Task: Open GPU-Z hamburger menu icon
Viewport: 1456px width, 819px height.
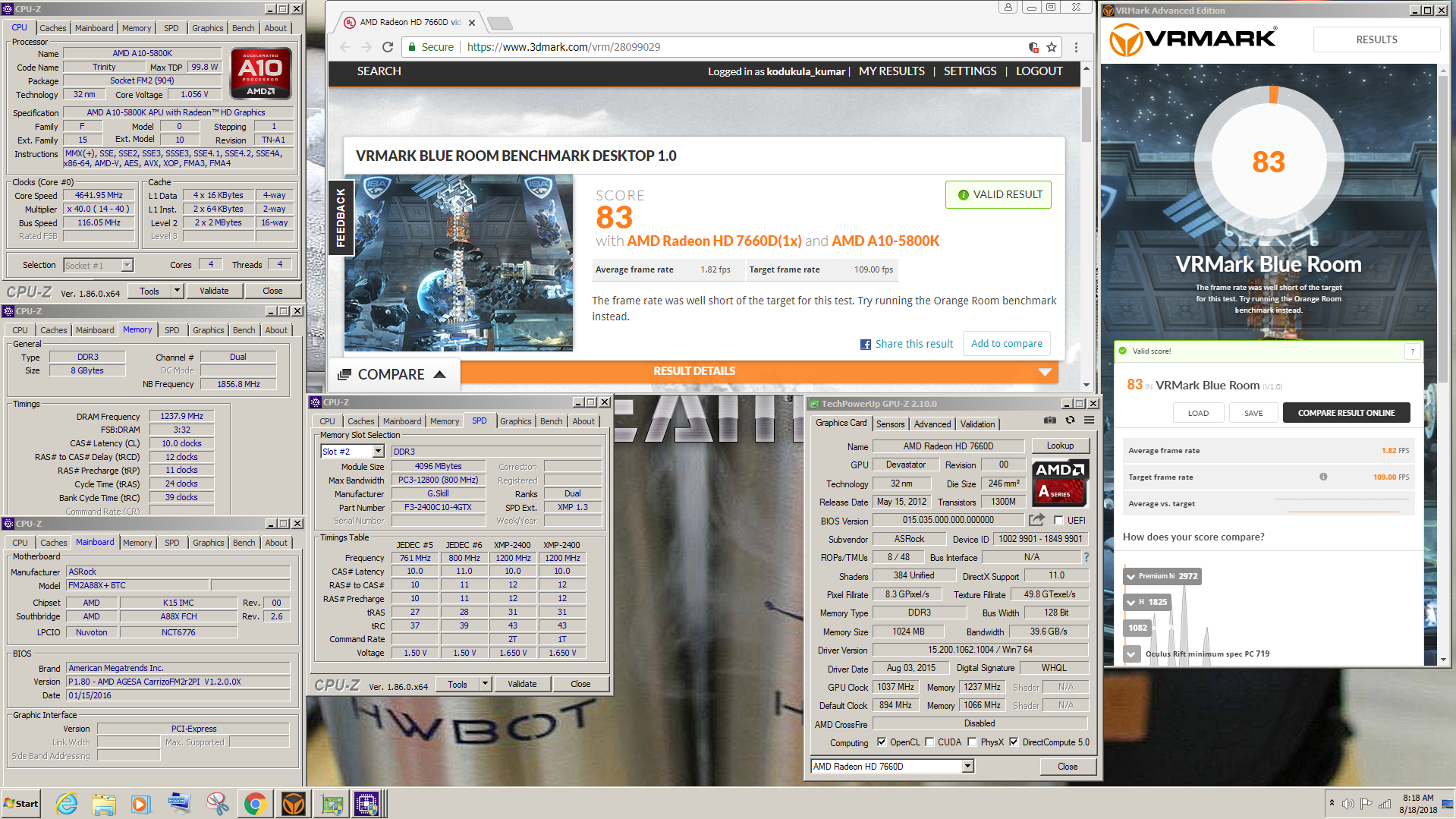Action: pos(1089,421)
